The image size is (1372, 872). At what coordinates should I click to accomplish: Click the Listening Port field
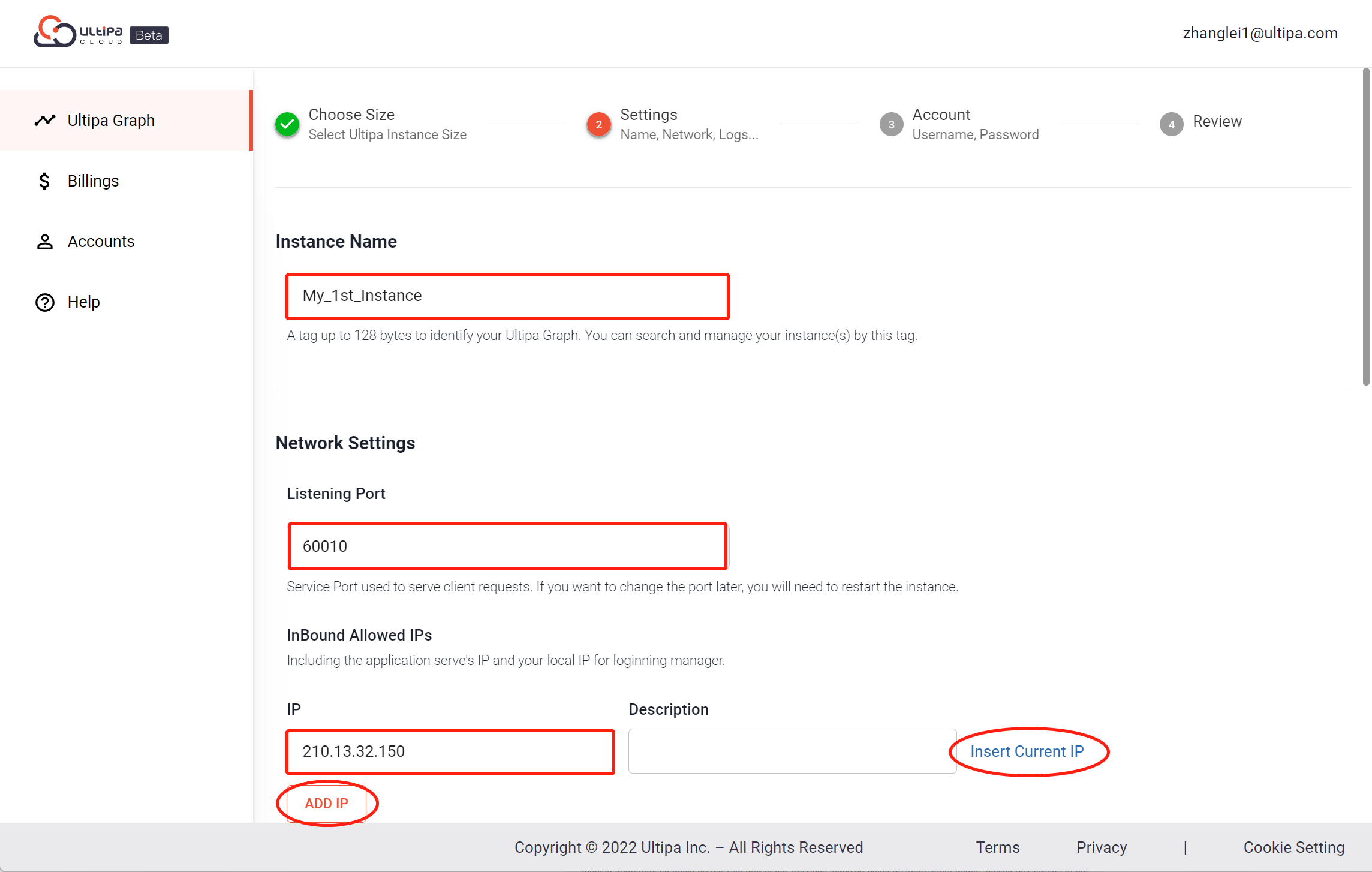pos(507,546)
